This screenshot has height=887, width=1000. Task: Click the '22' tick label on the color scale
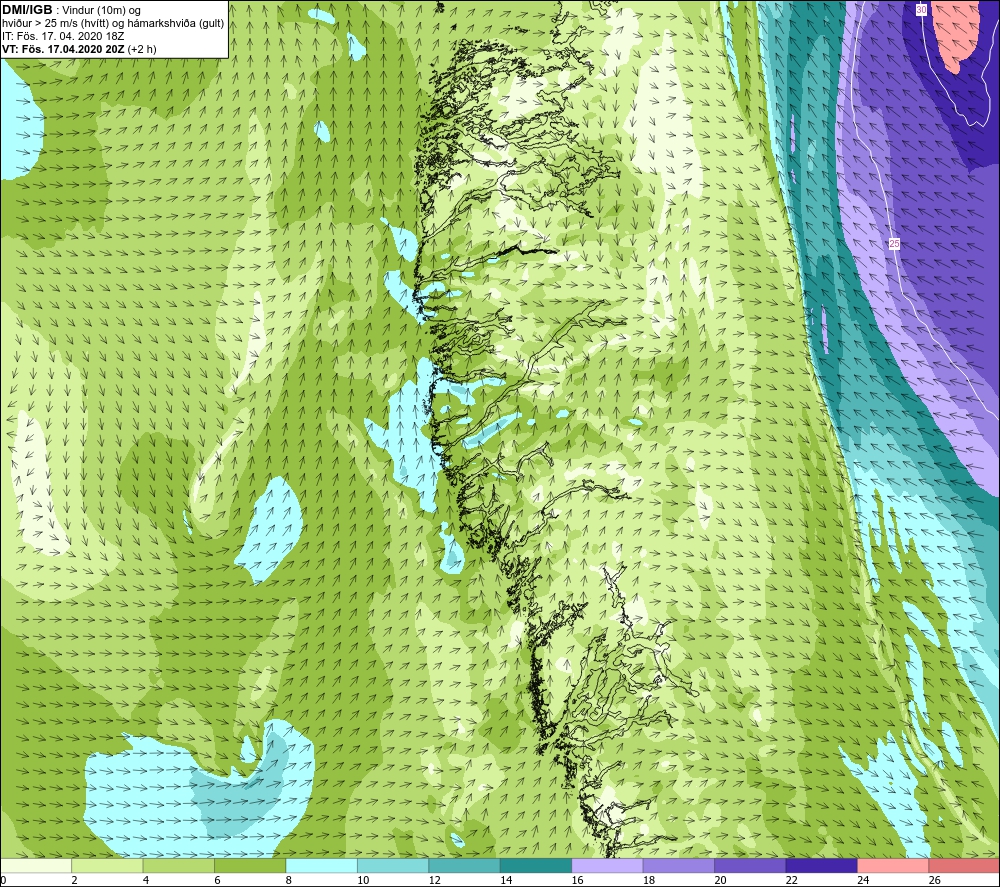(791, 880)
